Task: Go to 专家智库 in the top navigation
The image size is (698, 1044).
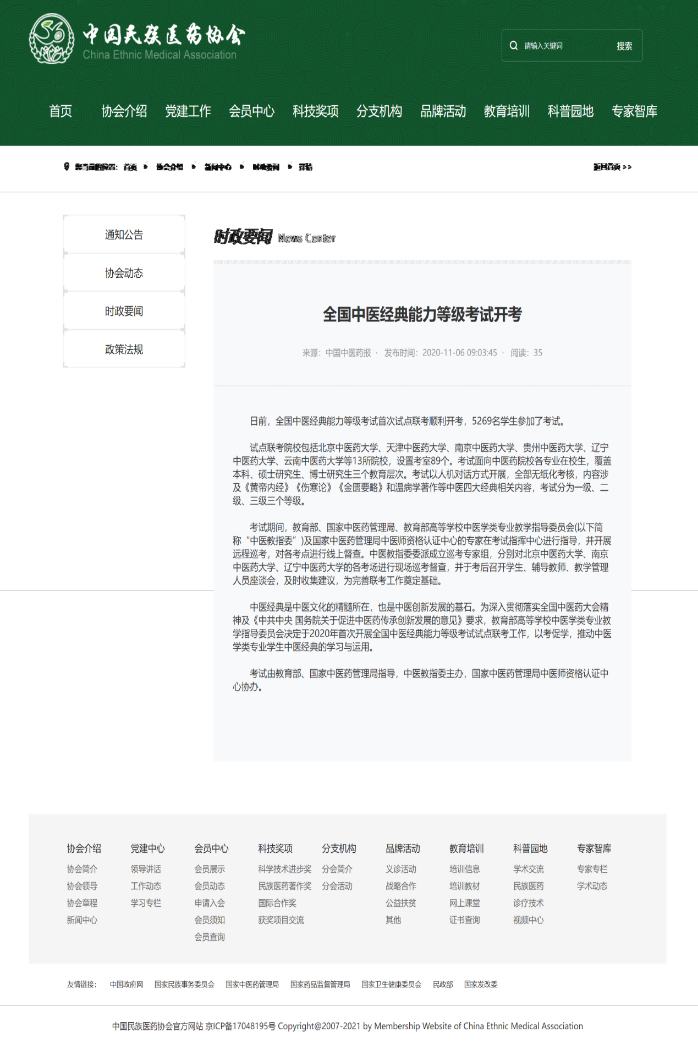Action: coord(634,111)
